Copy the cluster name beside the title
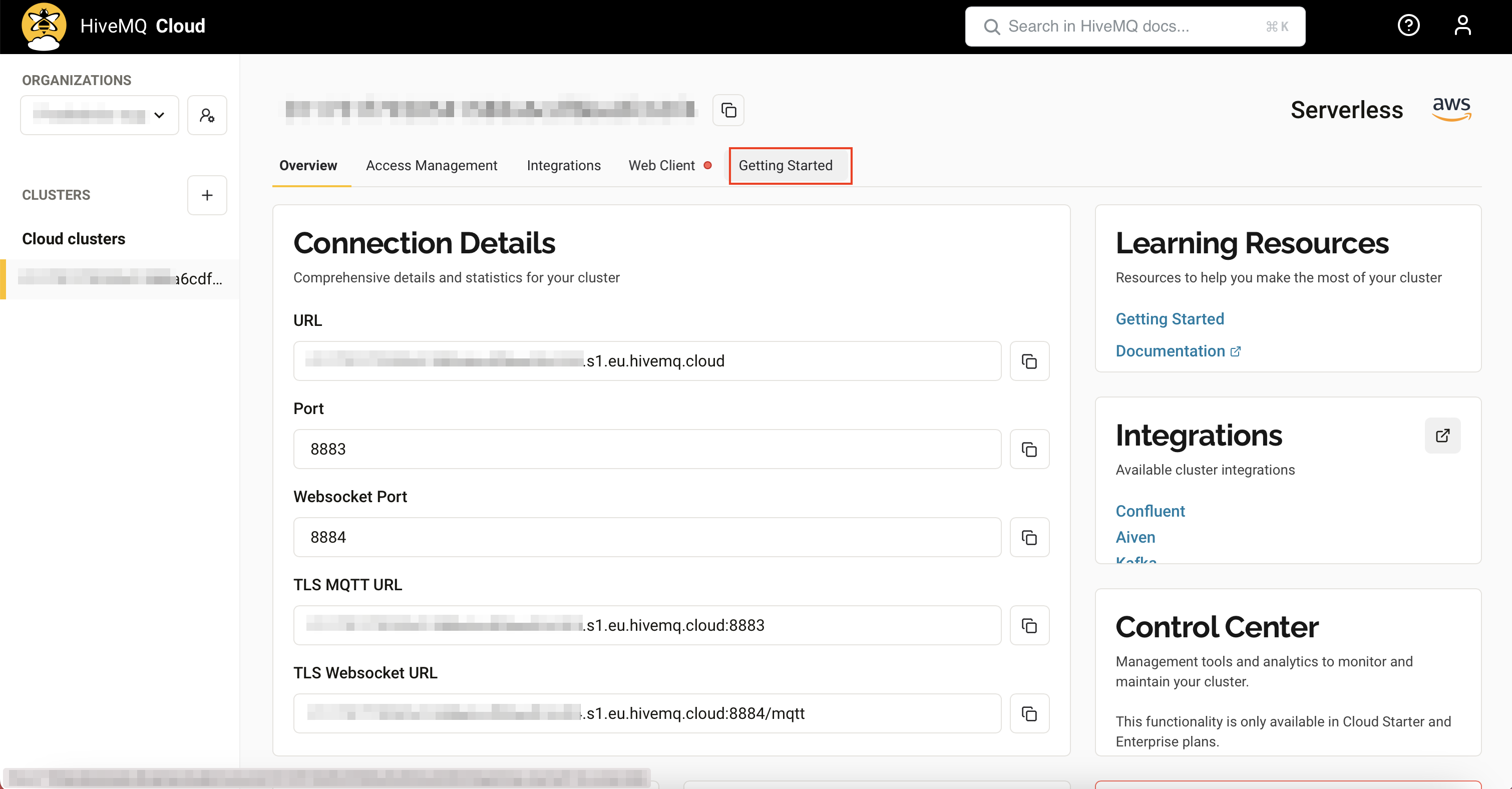This screenshot has height=789, width=1512. (728, 110)
